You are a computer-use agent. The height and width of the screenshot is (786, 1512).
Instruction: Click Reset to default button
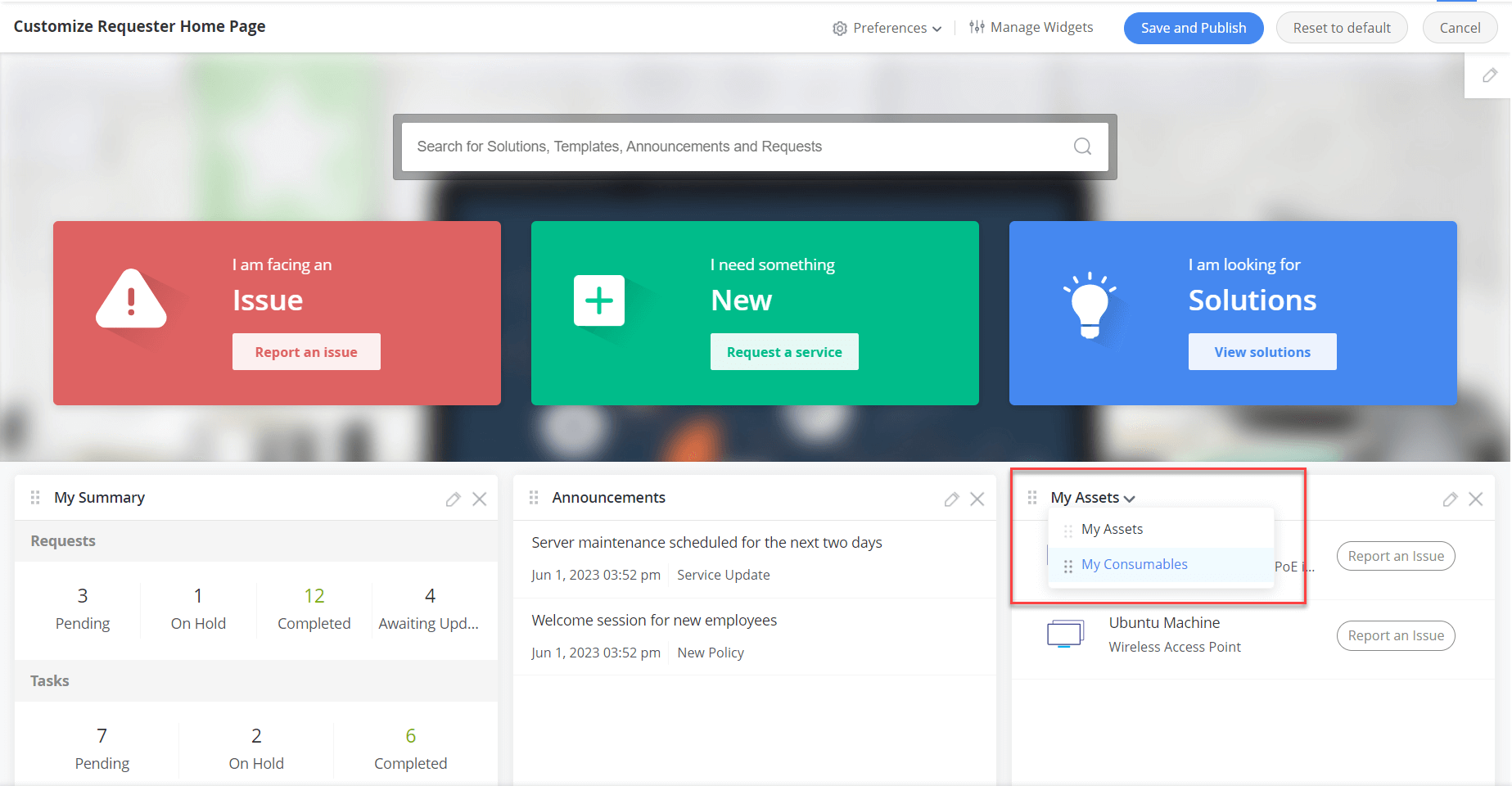pyautogui.click(x=1341, y=28)
